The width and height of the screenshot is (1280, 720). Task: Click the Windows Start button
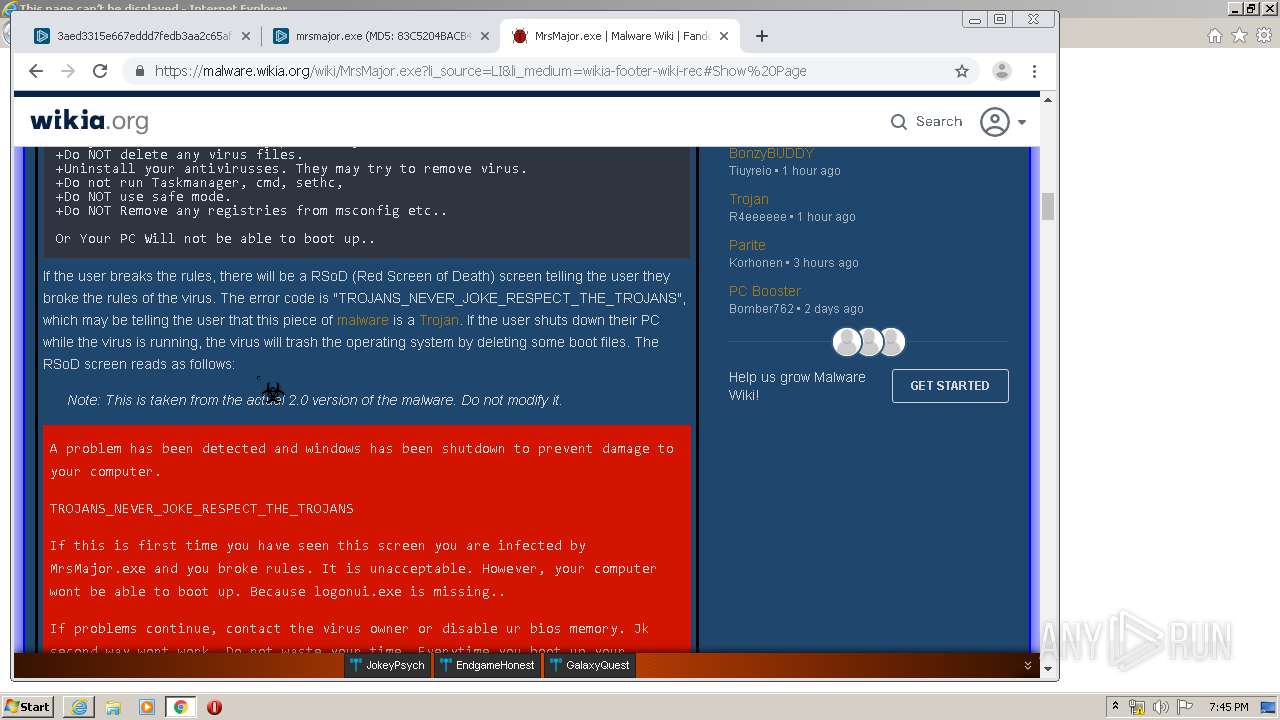tap(27, 706)
